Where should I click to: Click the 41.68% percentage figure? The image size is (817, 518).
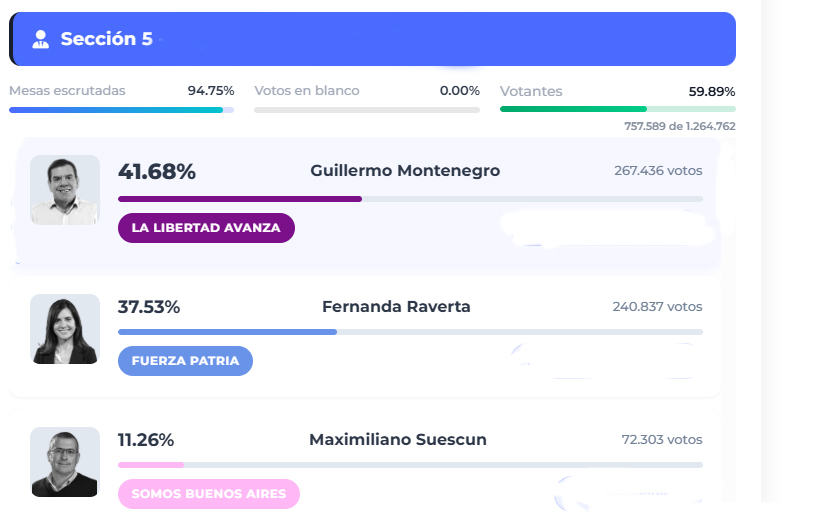pos(157,171)
